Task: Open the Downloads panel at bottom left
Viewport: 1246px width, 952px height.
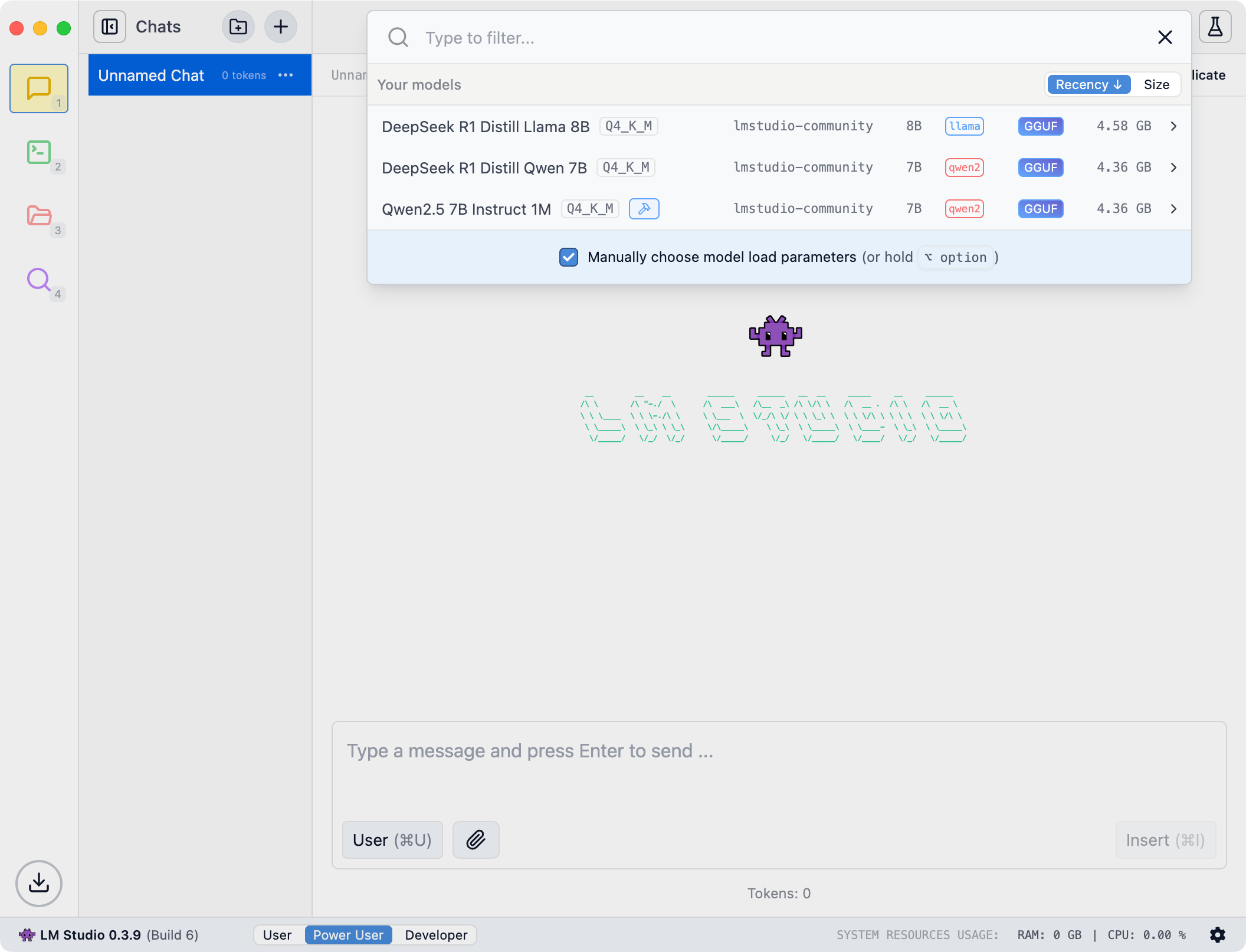Action: click(38, 883)
